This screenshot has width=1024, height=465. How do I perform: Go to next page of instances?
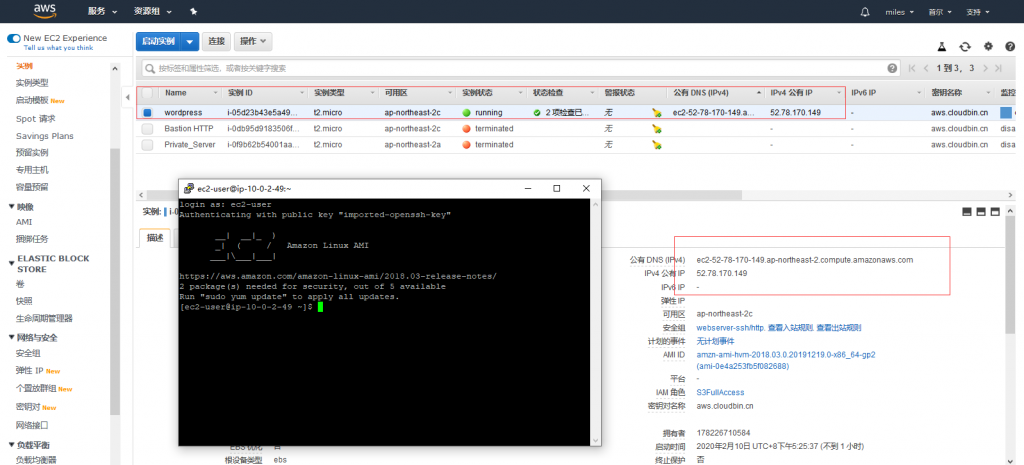click(985, 68)
